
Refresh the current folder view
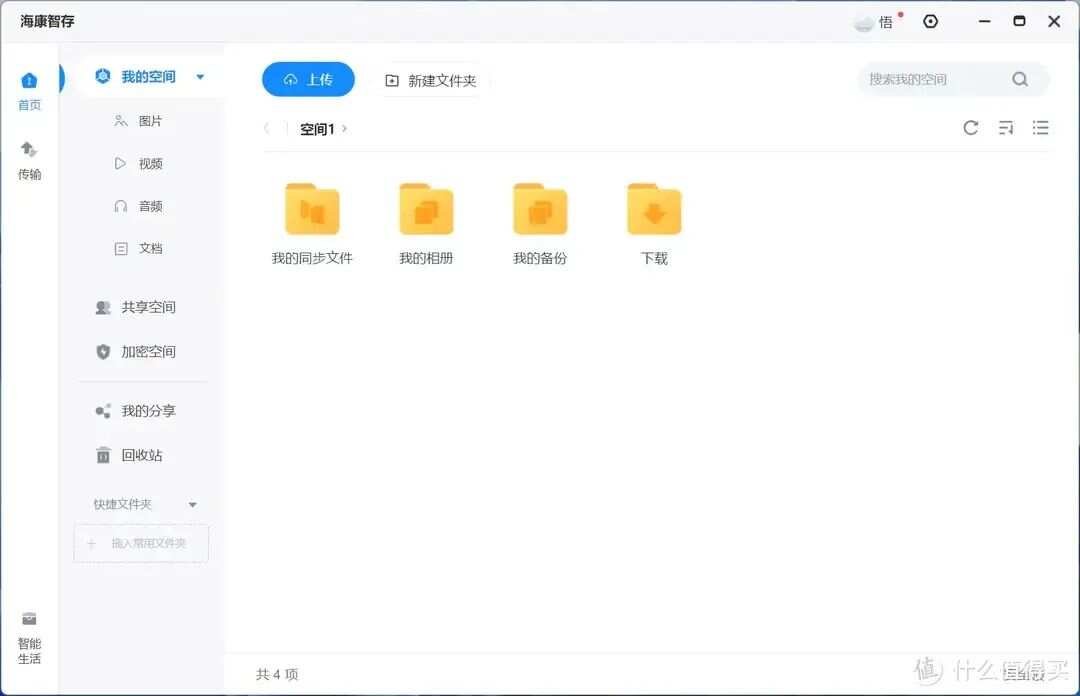point(970,128)
